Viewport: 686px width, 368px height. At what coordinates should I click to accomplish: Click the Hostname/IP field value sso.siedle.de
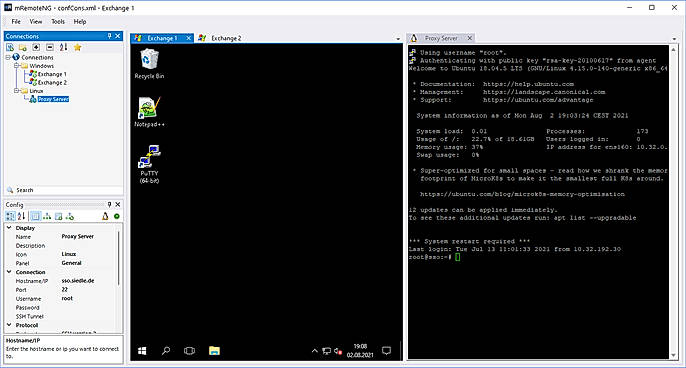[x=78, y=280]
